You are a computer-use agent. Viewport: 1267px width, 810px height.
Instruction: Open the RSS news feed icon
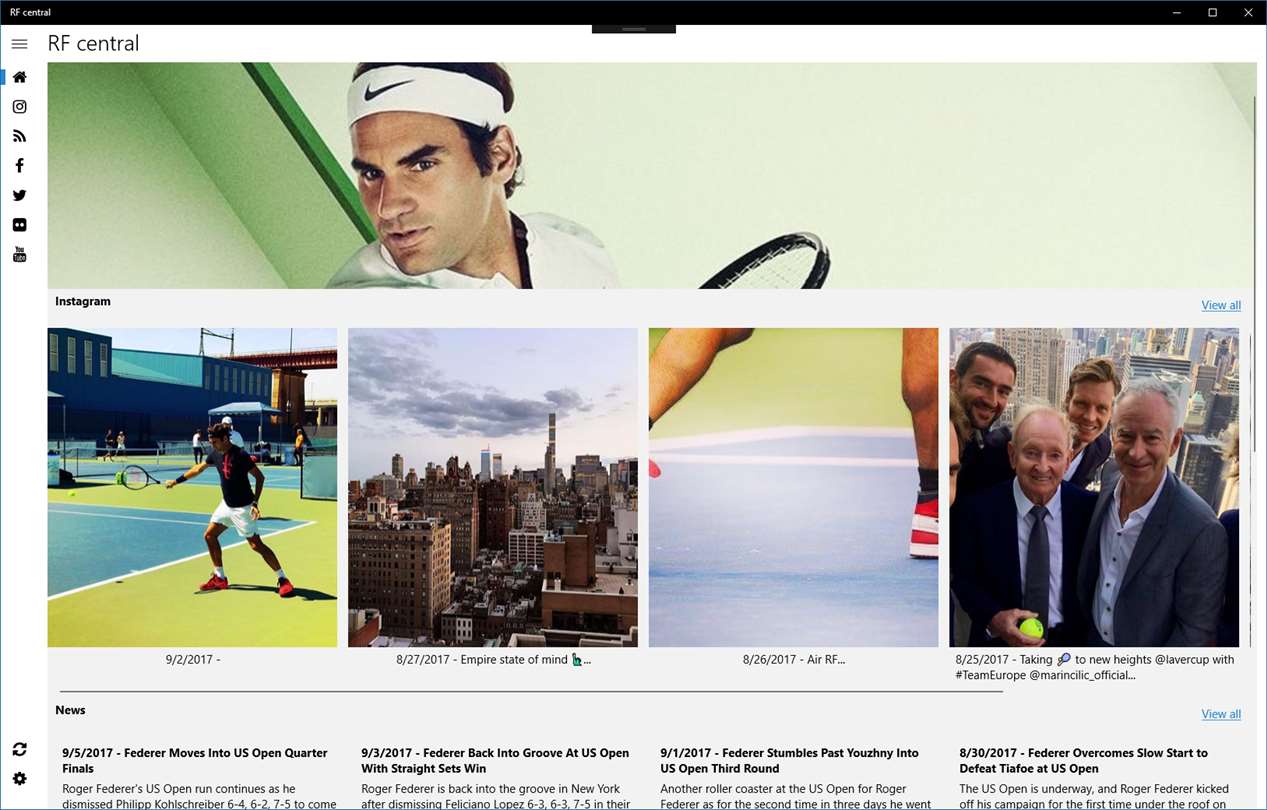coord(19,136)
